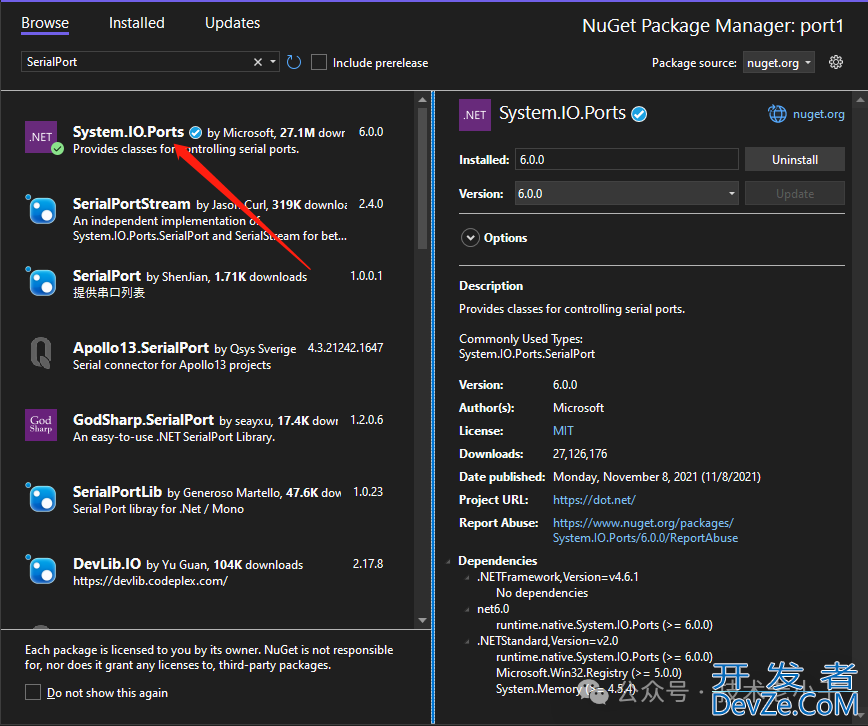This screenshot has height=726, width=868.
Task: Select the SerialPortLib package title
Action: 117,492
